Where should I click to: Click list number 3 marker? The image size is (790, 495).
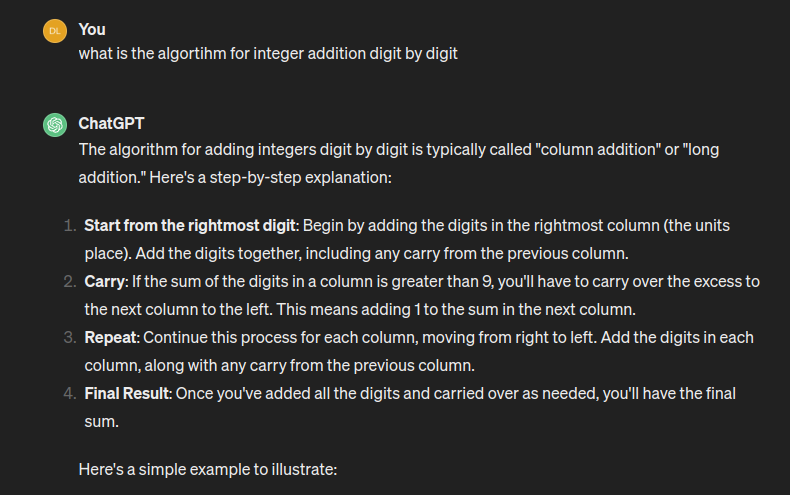tap(70, 338)
